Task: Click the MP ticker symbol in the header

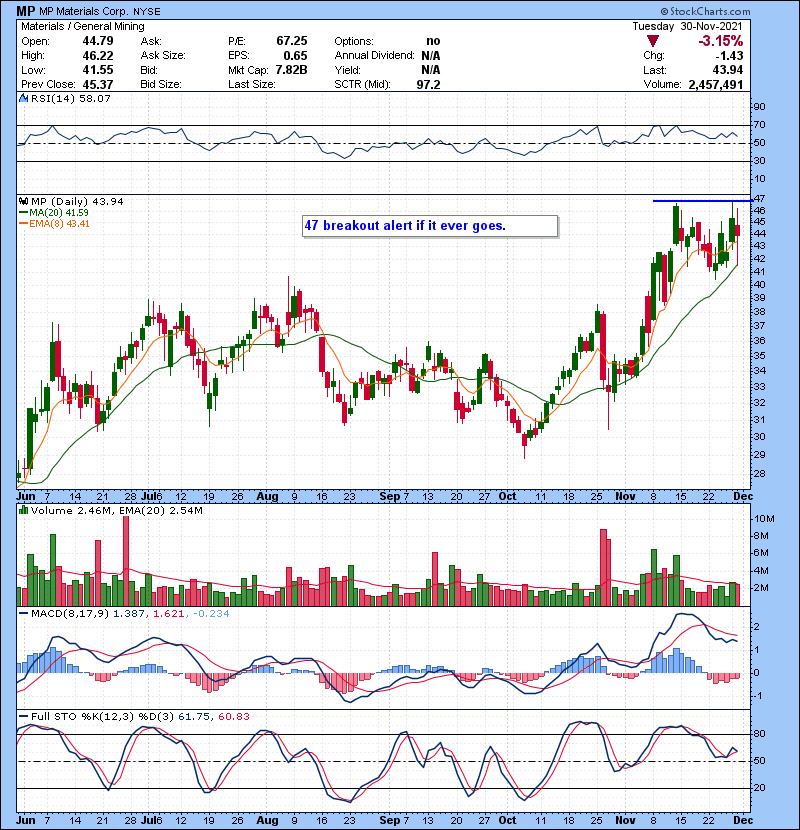Action: pos(26,11)
